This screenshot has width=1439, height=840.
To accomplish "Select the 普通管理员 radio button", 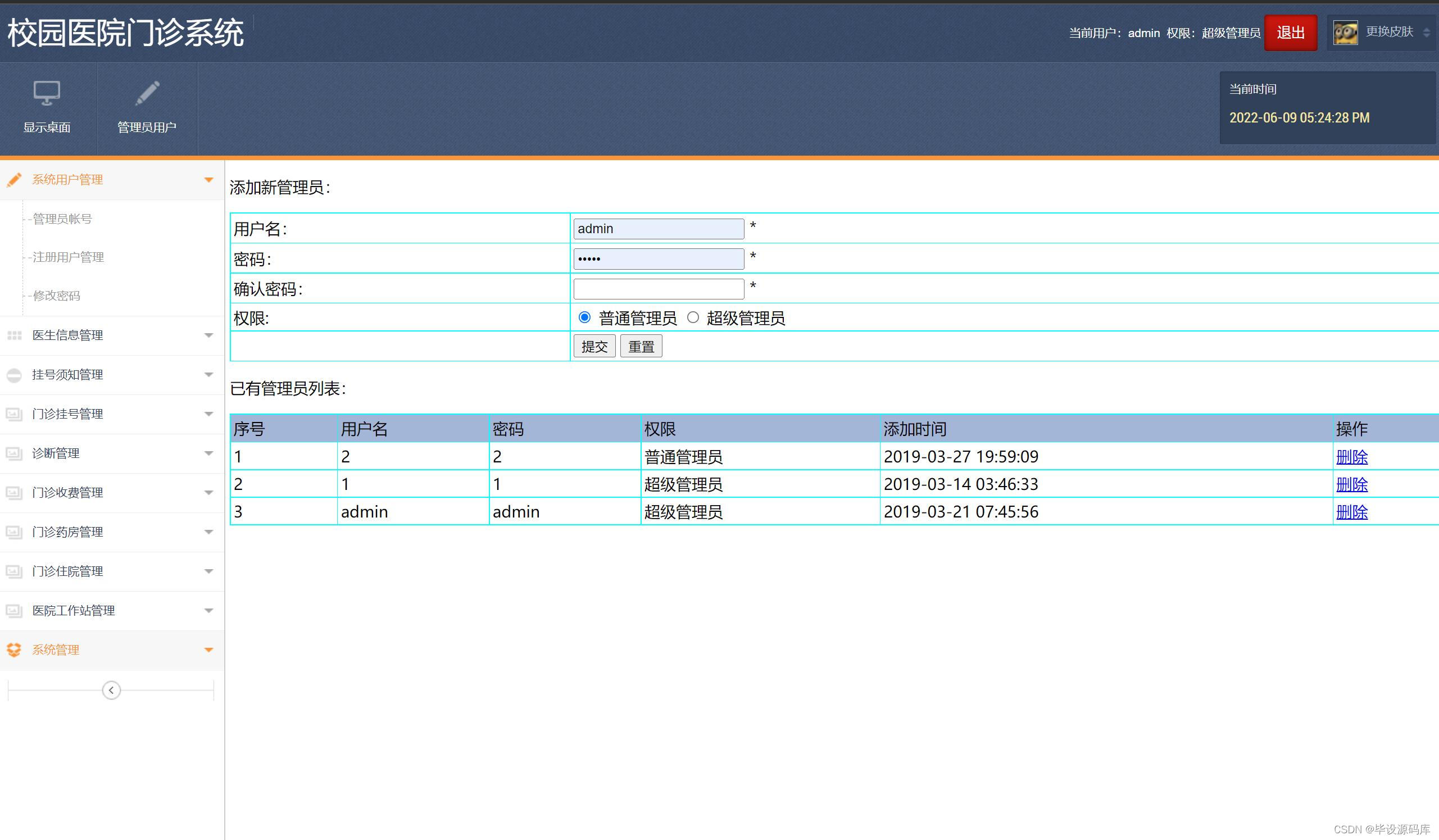I will (584, 317).
